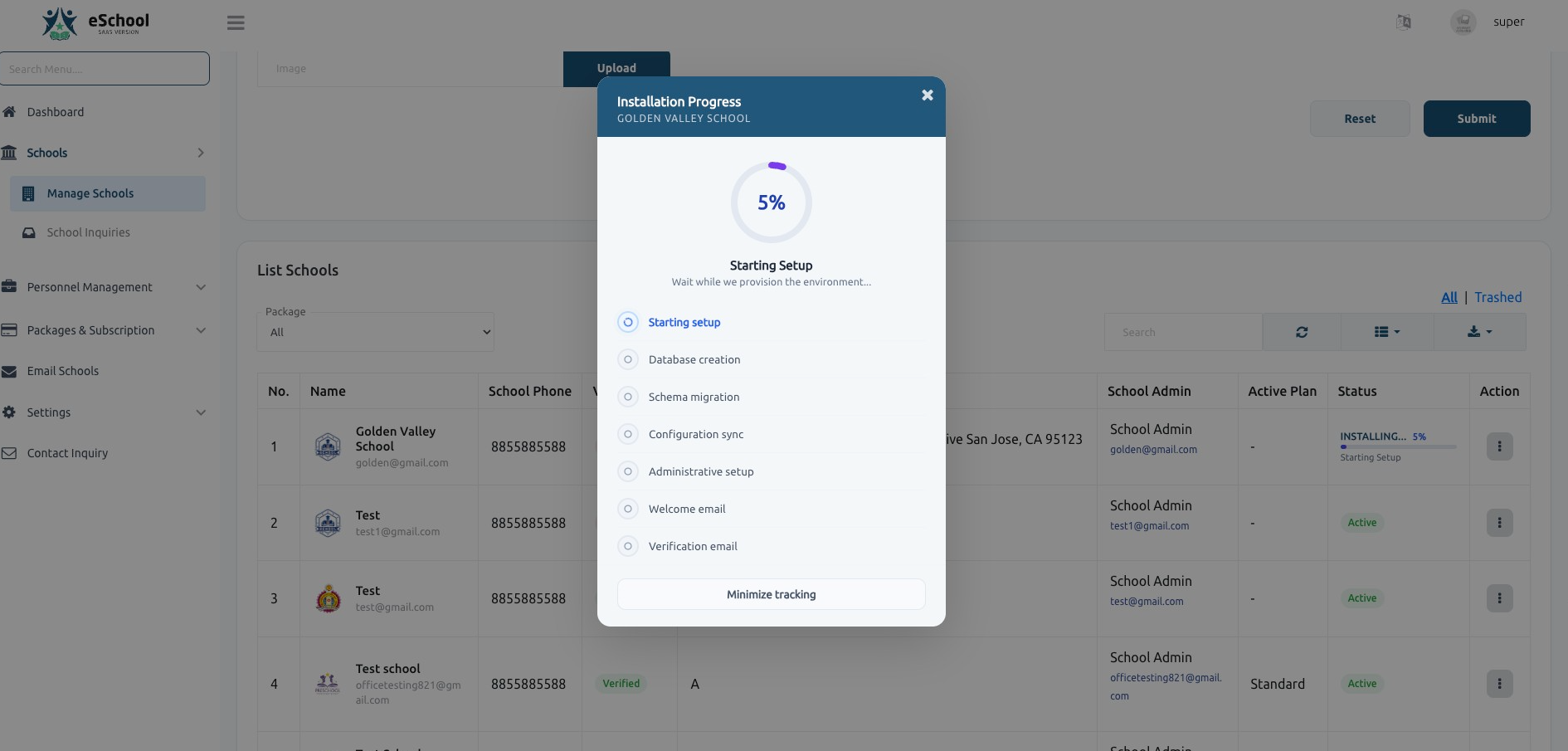Click the Dashboard home icon
Viewport: 1568px width, 751px height.
click(x=9, y=112)
